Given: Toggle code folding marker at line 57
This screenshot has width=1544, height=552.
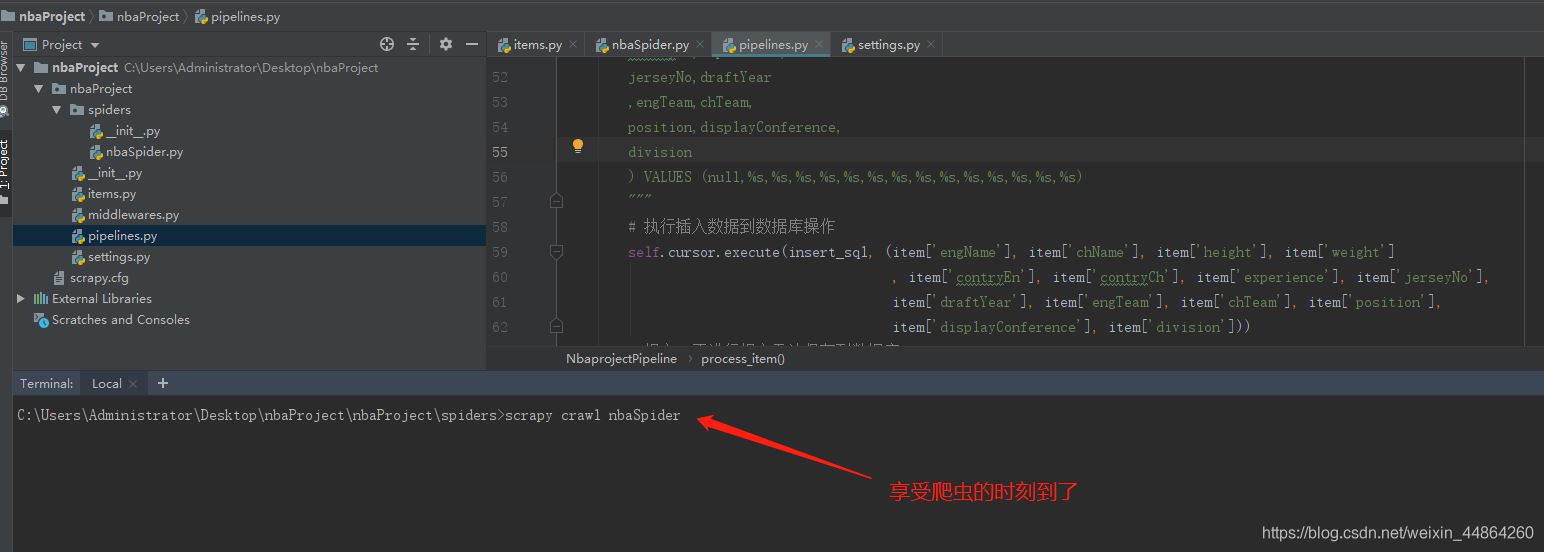Looking at the screenshot, I should (x=556, y=201).
